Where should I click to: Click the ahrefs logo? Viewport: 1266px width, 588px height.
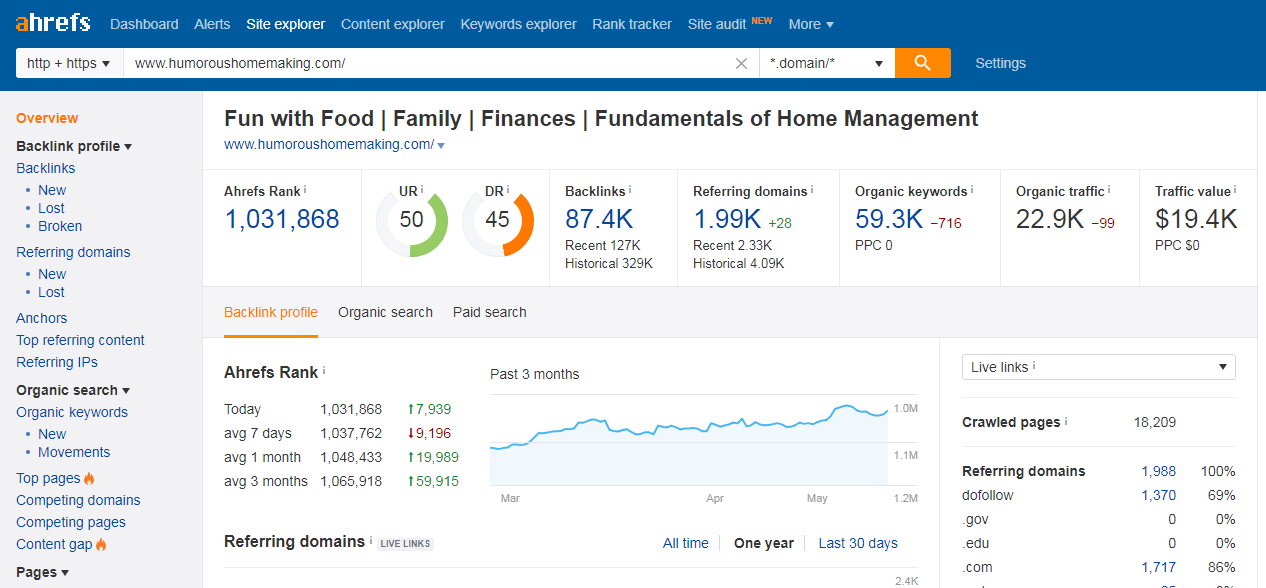click(53, 23)
